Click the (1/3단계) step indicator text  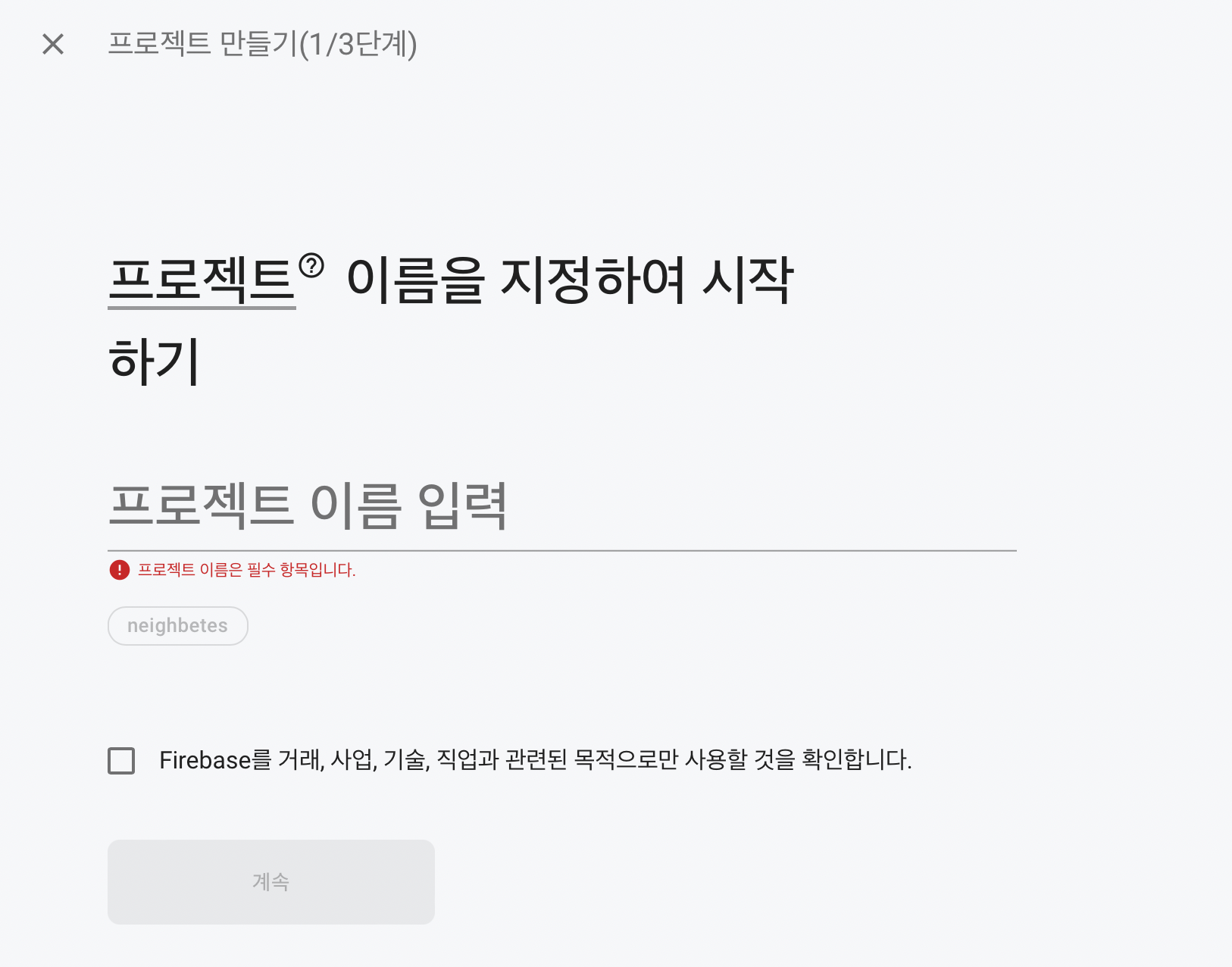(x=358, y=44)
